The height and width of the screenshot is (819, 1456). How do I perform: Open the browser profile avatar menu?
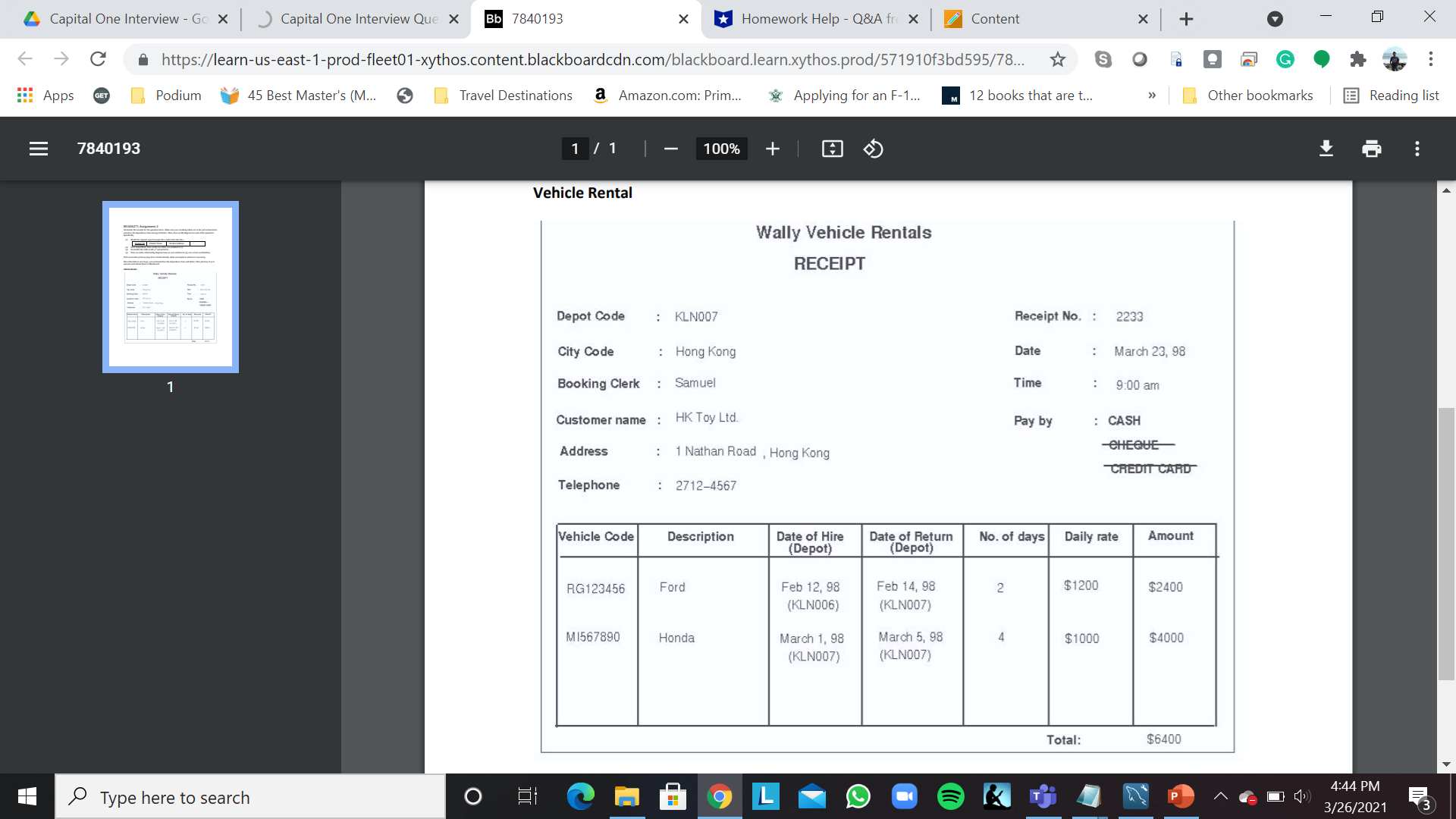(x=1396, y=58)
